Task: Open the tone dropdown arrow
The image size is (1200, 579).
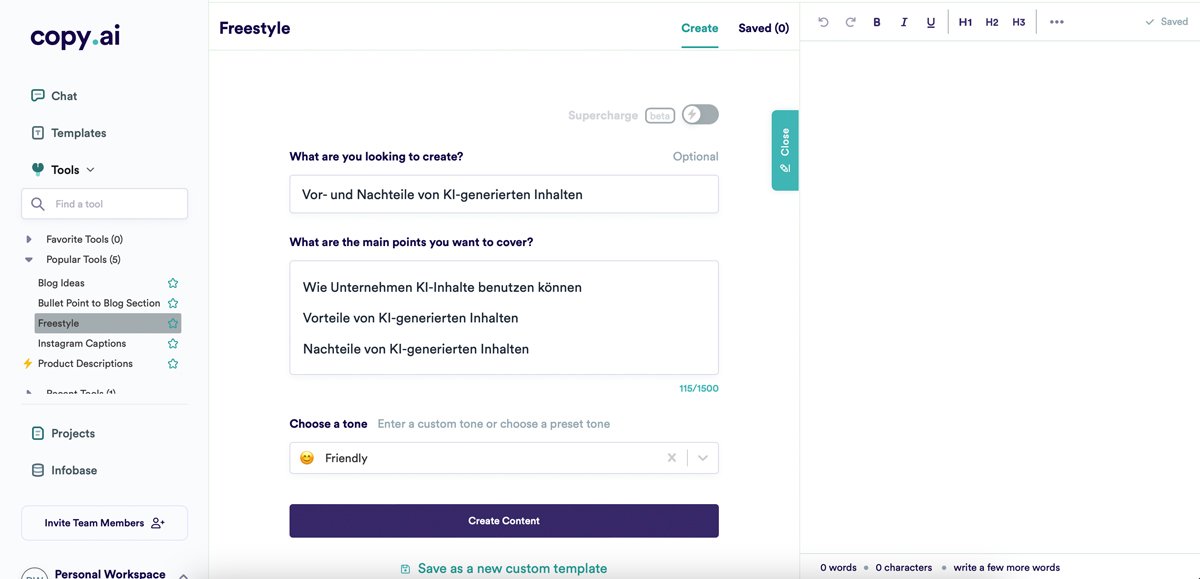Action: click(x=703, y=458)
